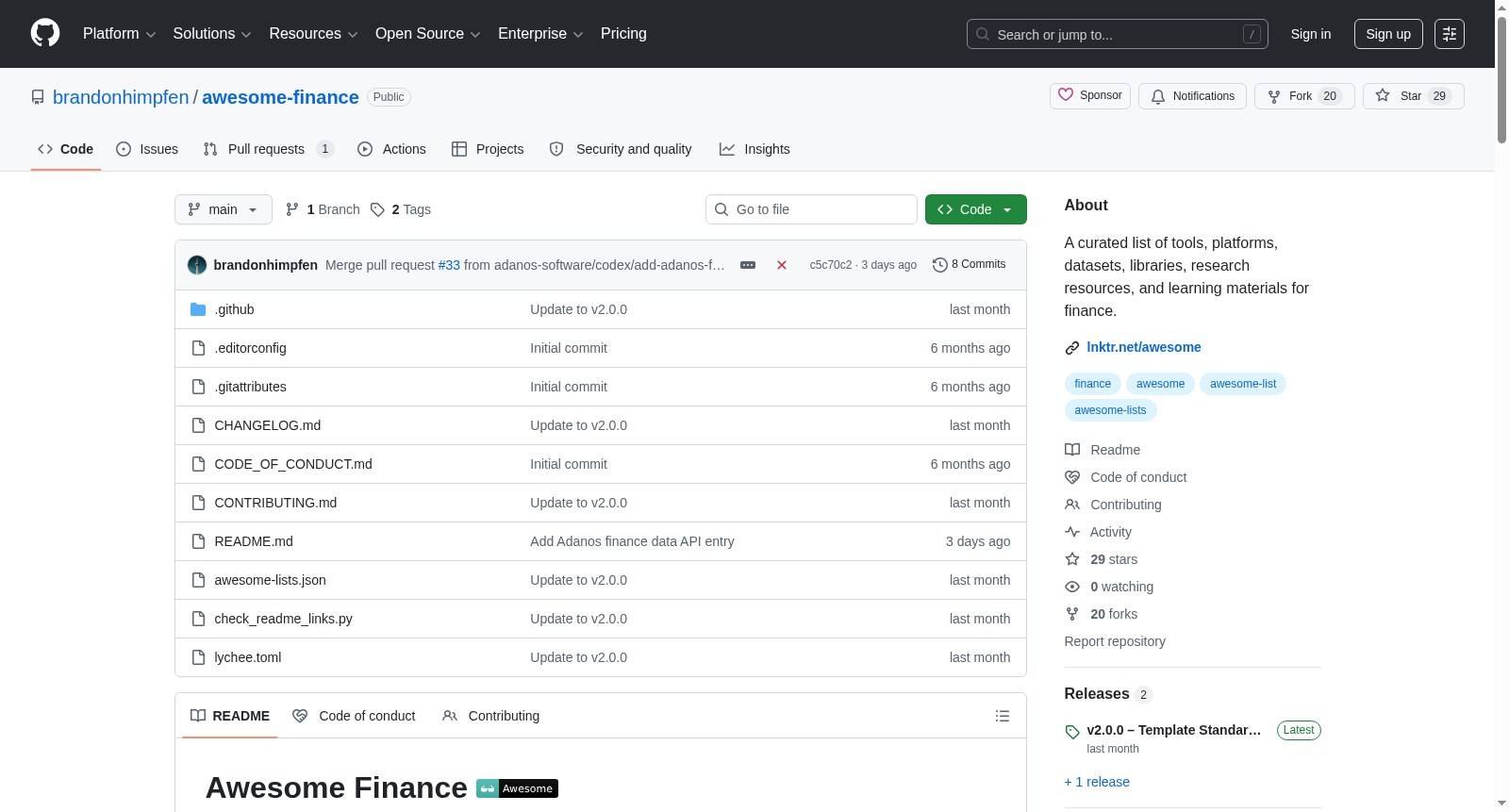View 20 forks list

point(1113,614)
